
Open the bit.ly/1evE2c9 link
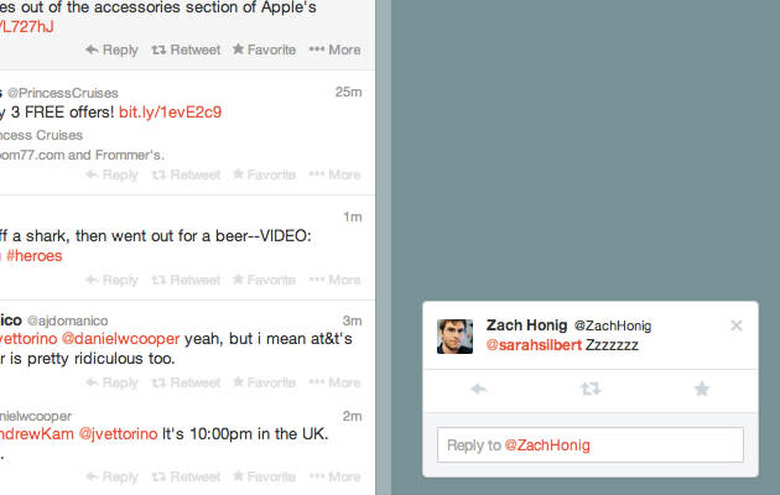(x=170, y=112)
